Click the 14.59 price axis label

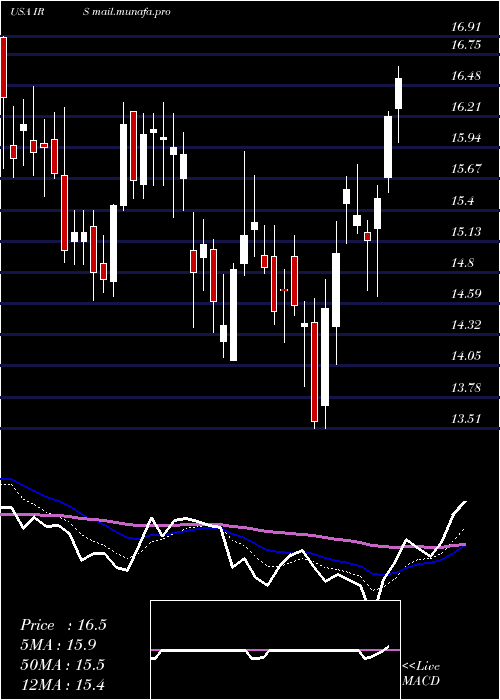[466, 294]
